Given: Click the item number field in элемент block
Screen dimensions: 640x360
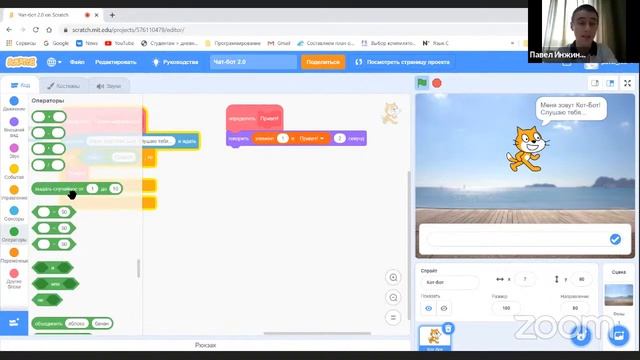Looking at the screenshot, I should coord(282,138).
